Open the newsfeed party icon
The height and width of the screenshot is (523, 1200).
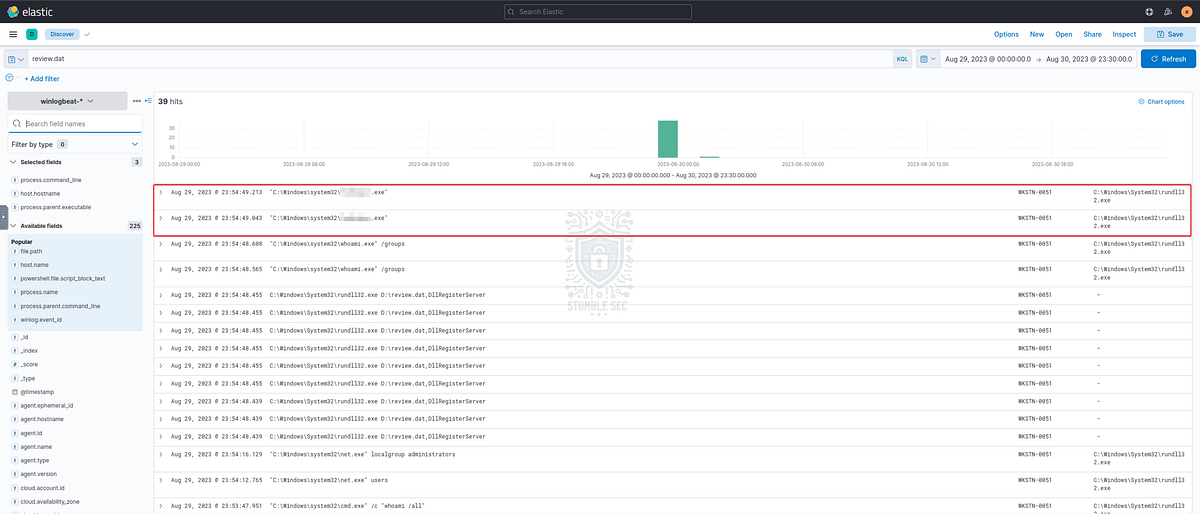click(1167, 11)
